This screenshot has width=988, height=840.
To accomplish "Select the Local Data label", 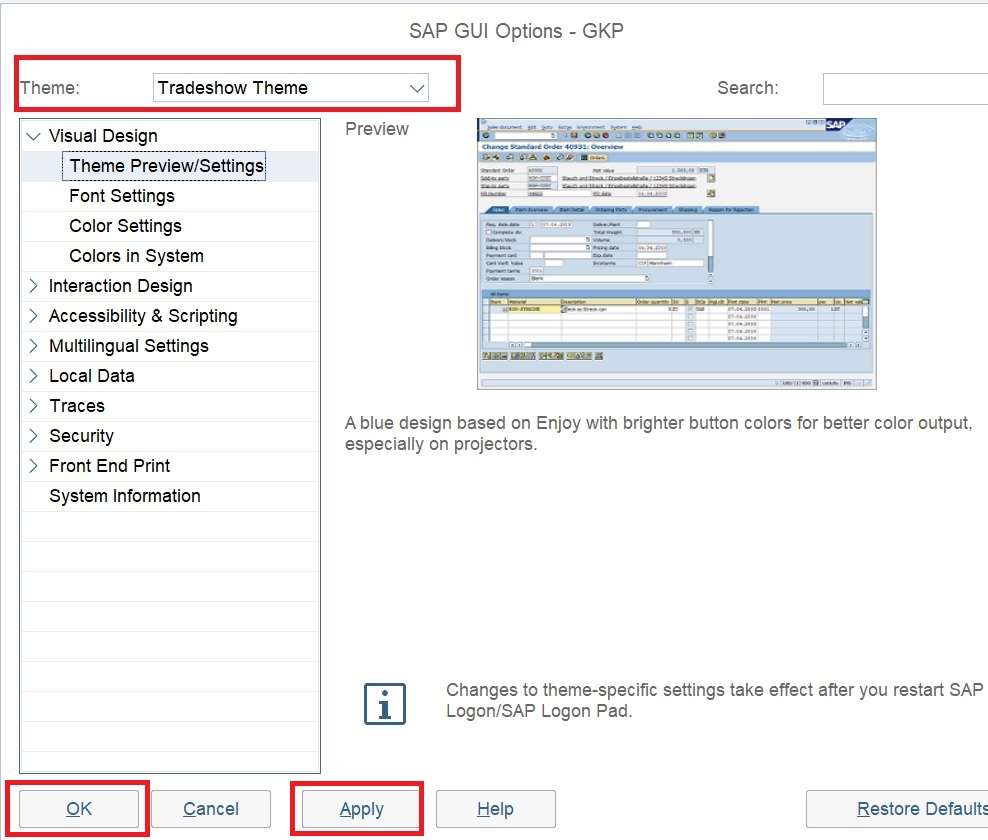I will coord(91,376).
